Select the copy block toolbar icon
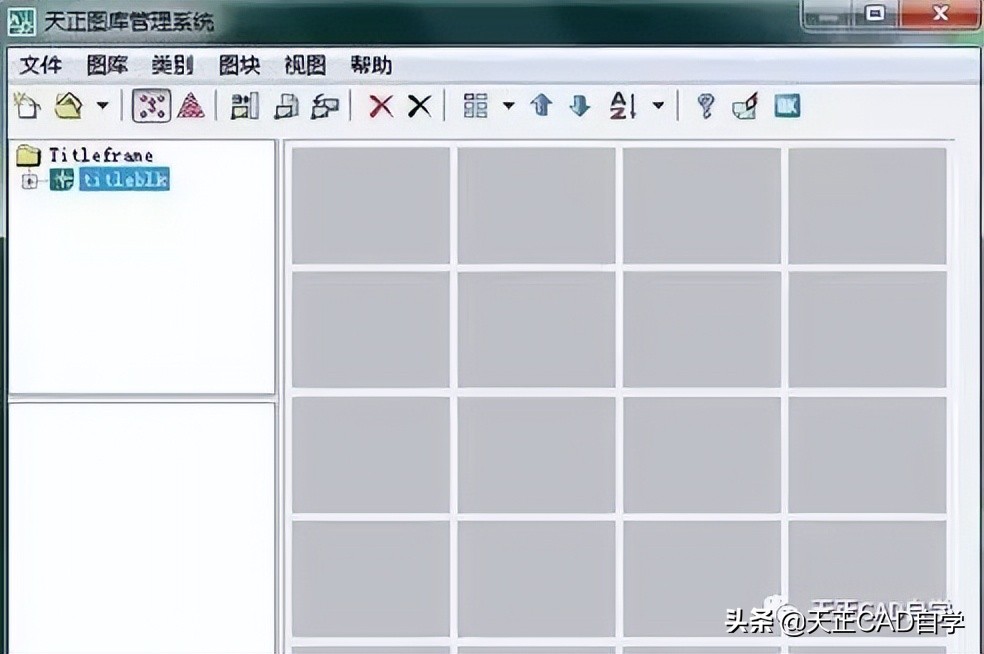Screen dimensions: 984x654 [289, 105]
